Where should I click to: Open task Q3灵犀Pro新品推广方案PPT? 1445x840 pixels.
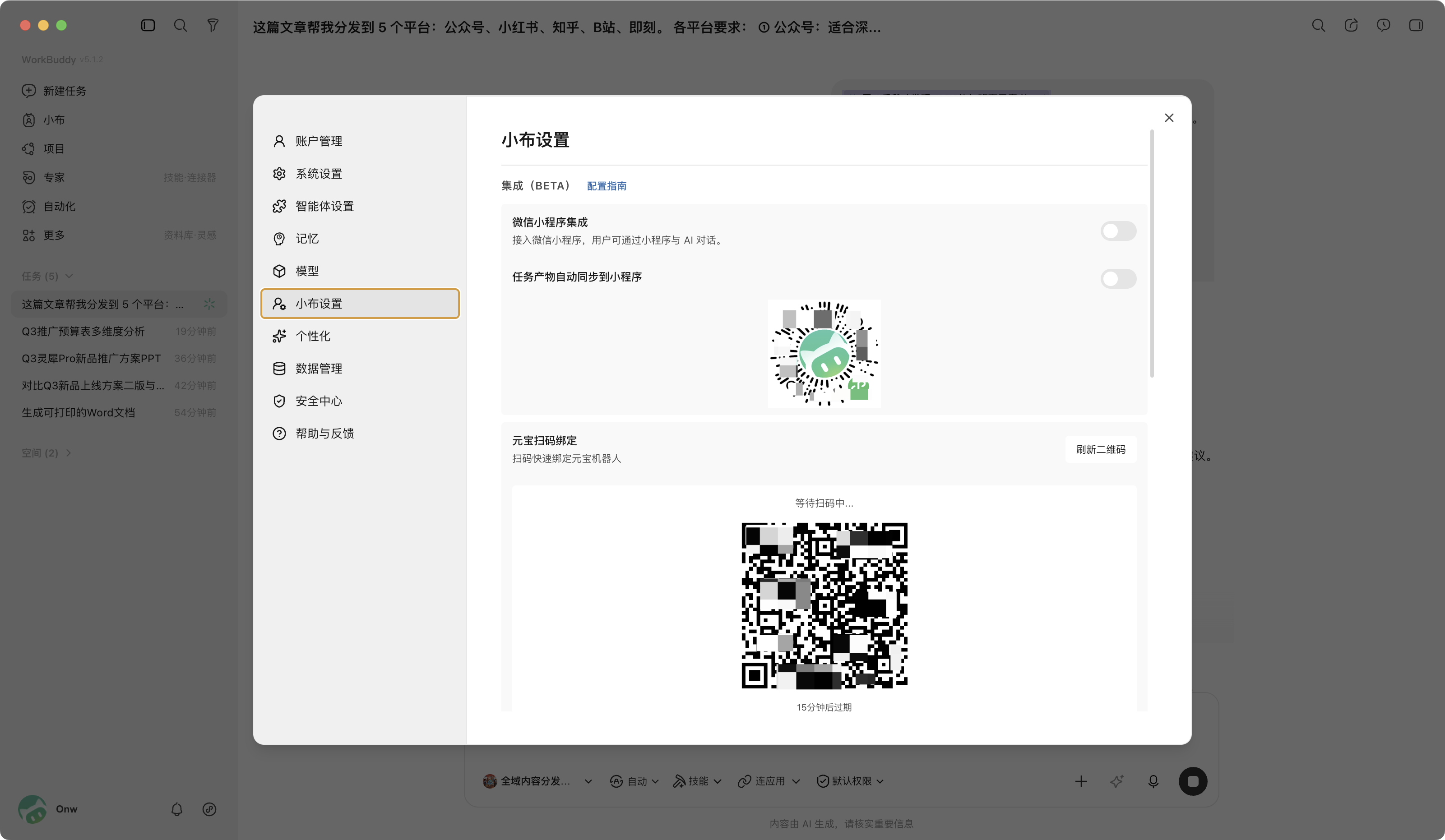pos(119,358)
